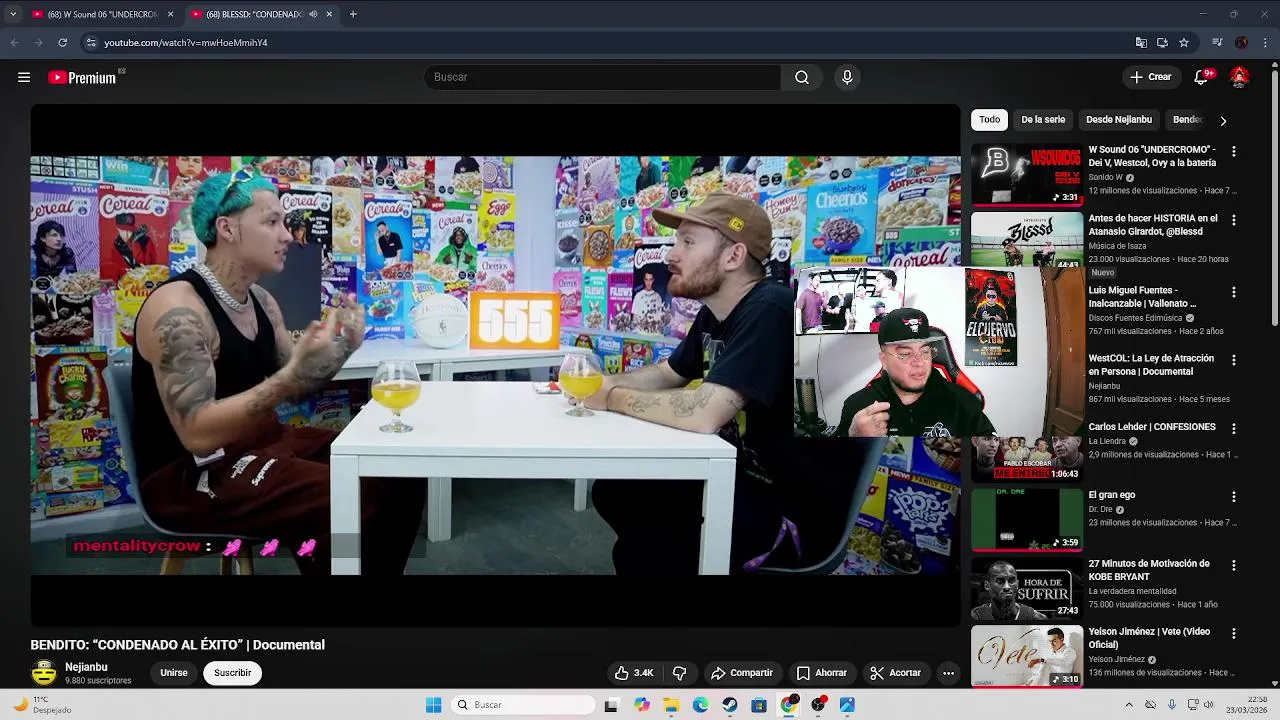Show more filter chips with right arrow
This screenshot has height=720, width=1280.
point(1222,120)
